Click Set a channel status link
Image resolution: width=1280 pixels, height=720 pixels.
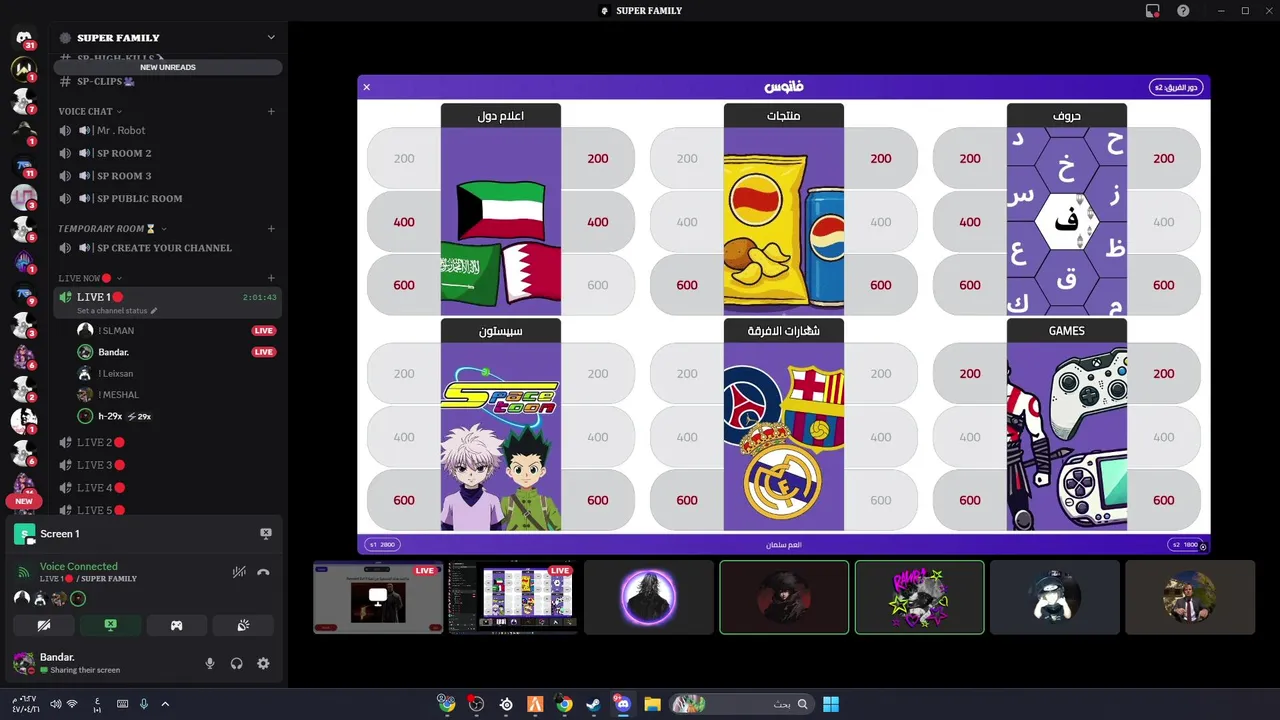[117, 311]
